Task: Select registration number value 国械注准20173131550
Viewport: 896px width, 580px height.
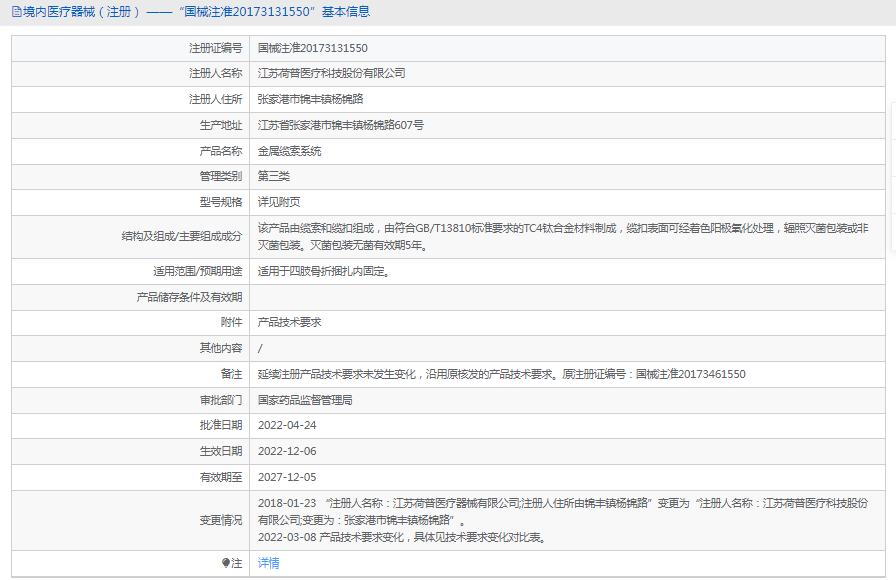Action: (313, 48)
